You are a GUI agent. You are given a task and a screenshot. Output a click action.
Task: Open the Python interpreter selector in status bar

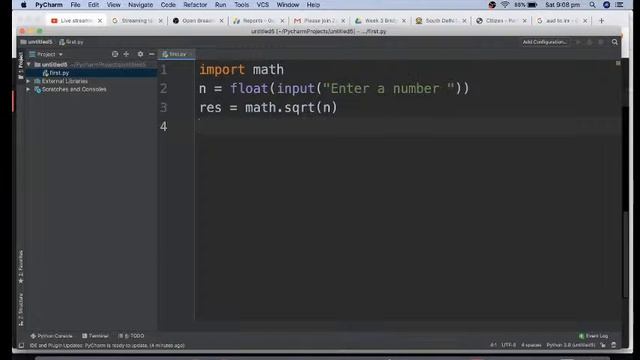point(571,345)
